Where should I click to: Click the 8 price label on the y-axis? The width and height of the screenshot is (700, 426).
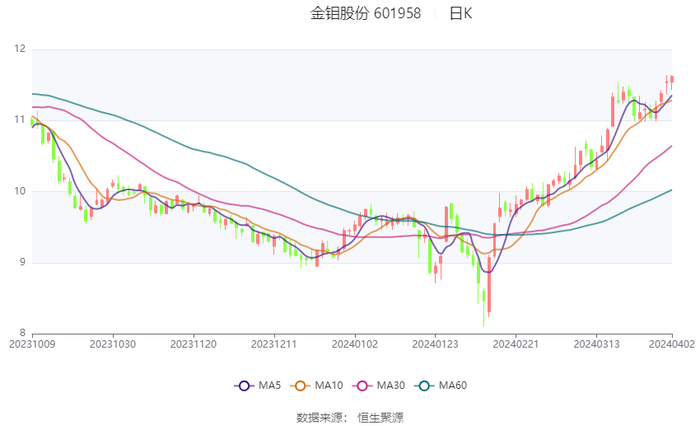22,333
